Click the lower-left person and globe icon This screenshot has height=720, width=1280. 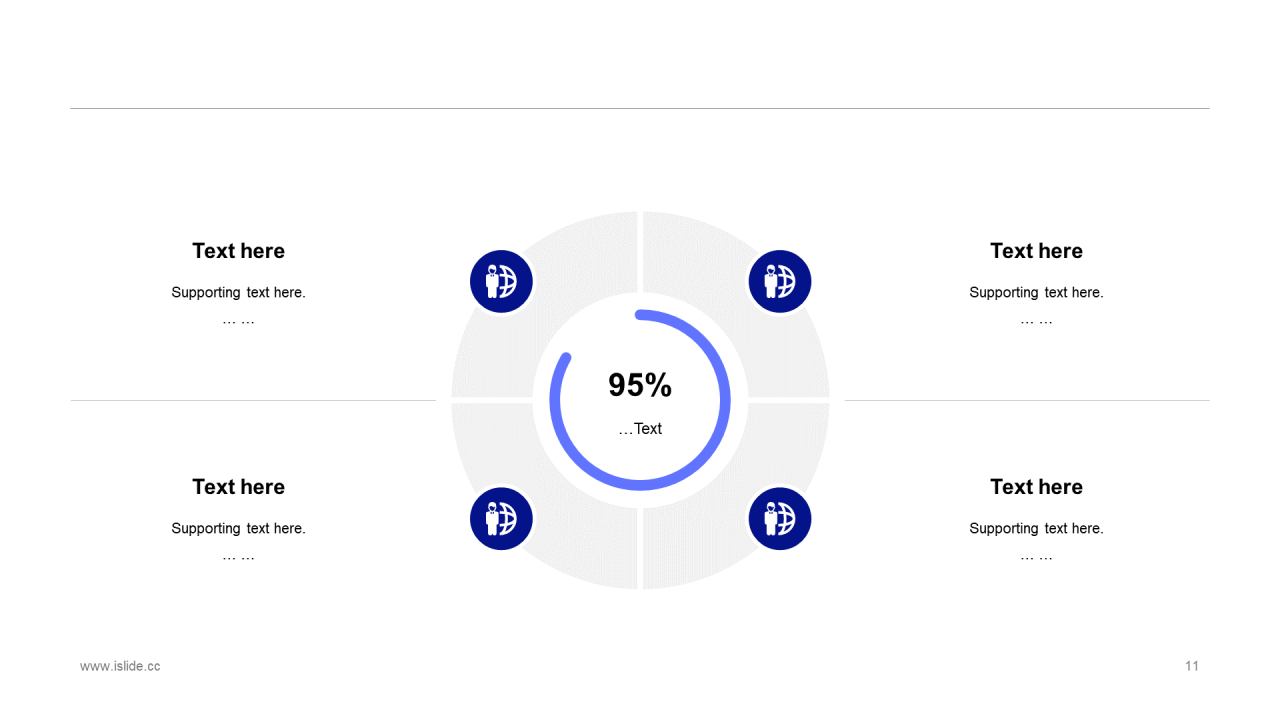[x=501, y=518]
